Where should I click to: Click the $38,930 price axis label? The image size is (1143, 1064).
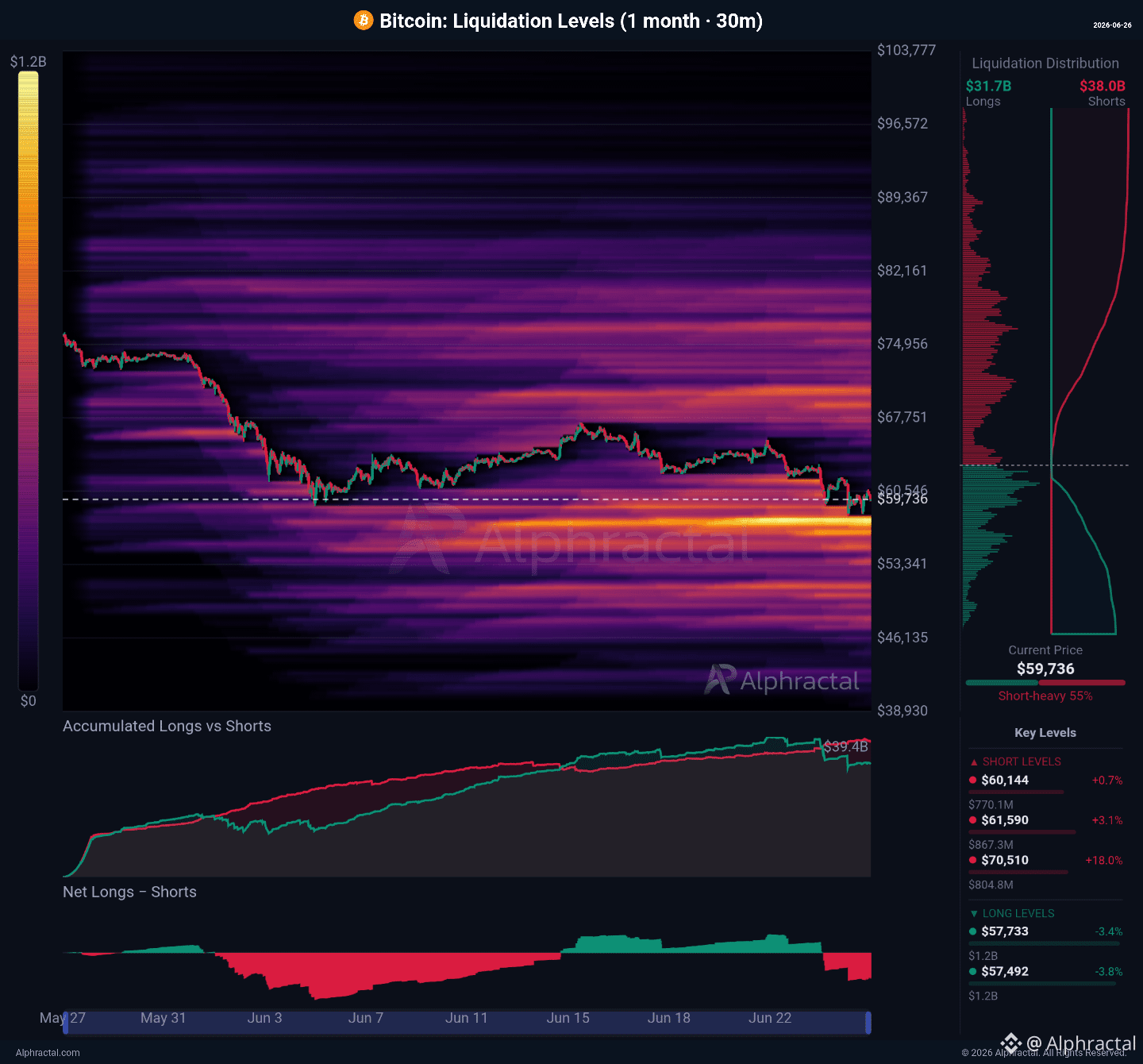(x=902, y=711)
